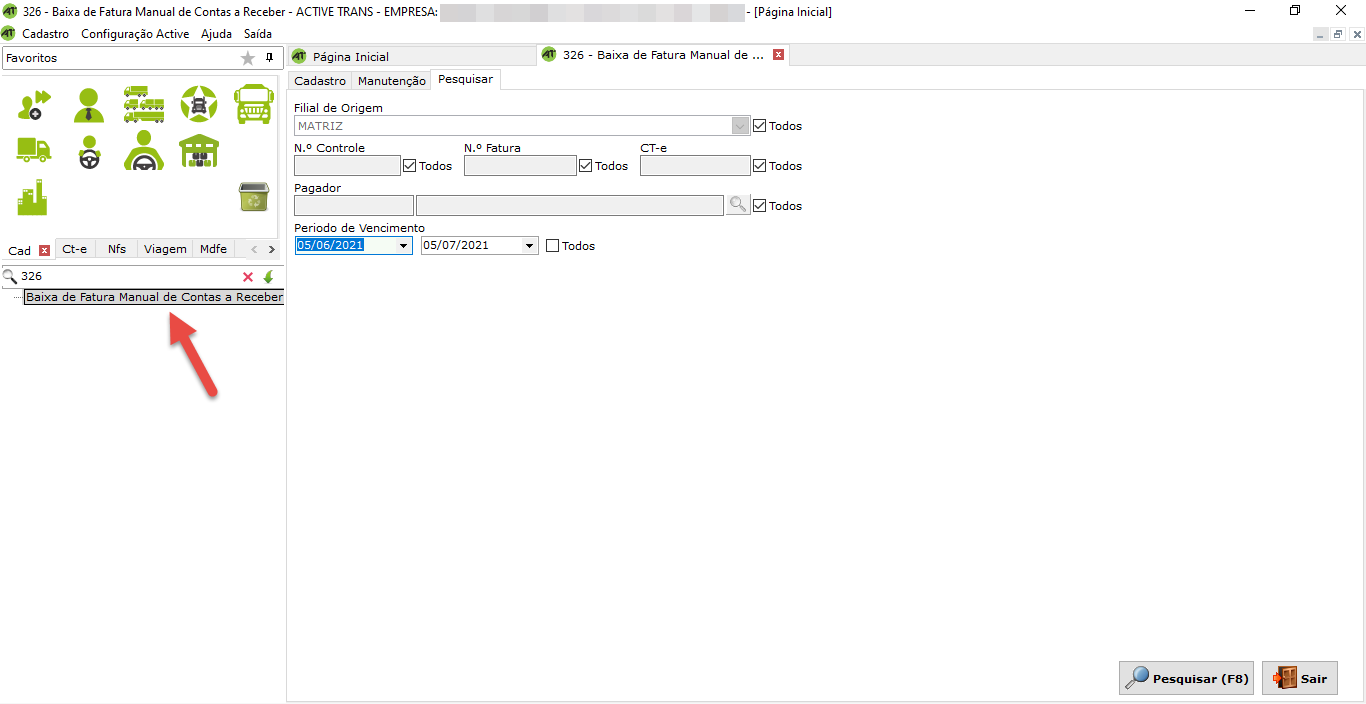Screen dimensions: 1366x704
Task: Click the Pesquisar (F8) button
Action: (1186, 678)
